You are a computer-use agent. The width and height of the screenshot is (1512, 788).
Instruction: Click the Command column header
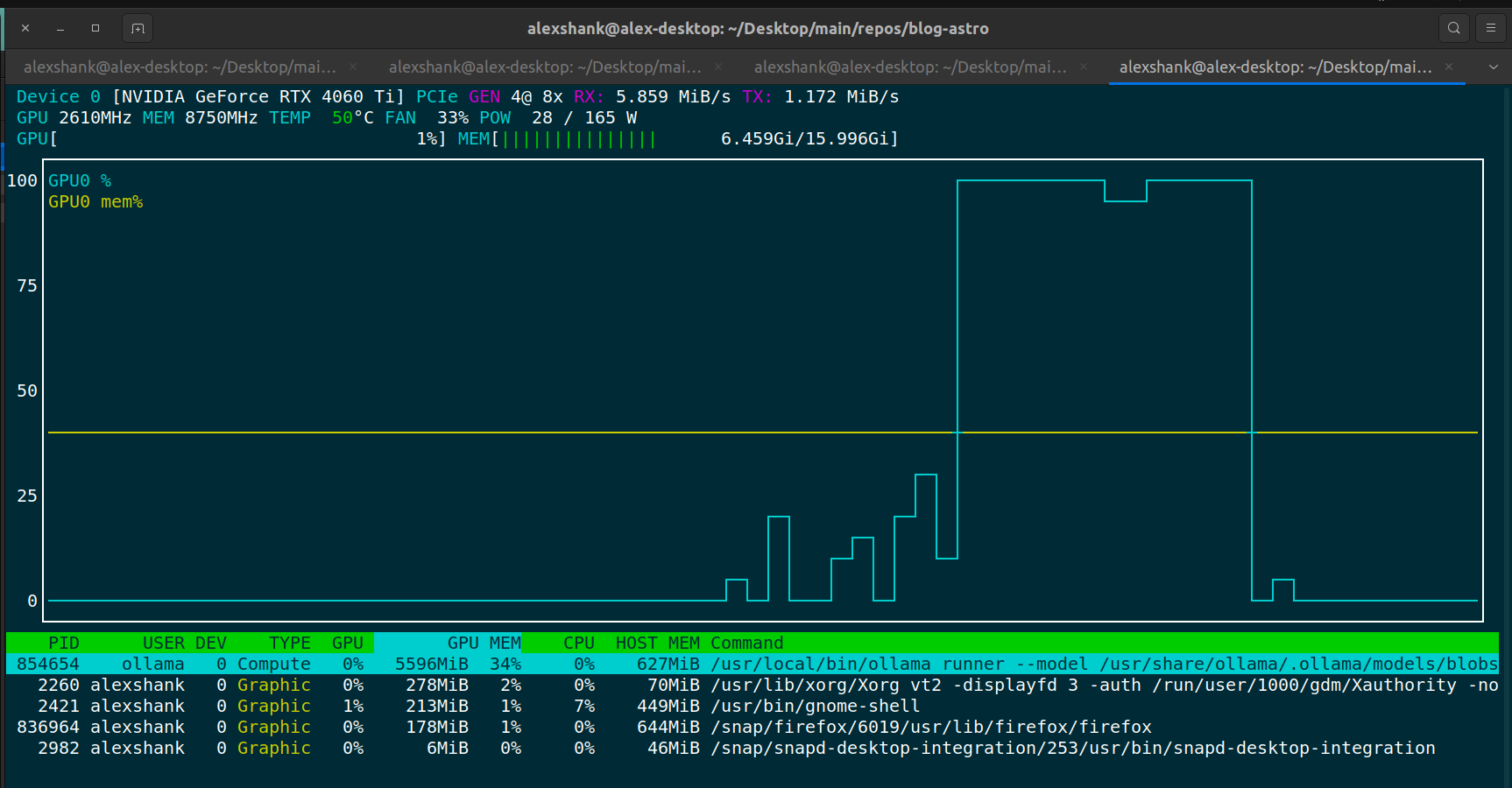pyautogui.click(x=745, y=643)
